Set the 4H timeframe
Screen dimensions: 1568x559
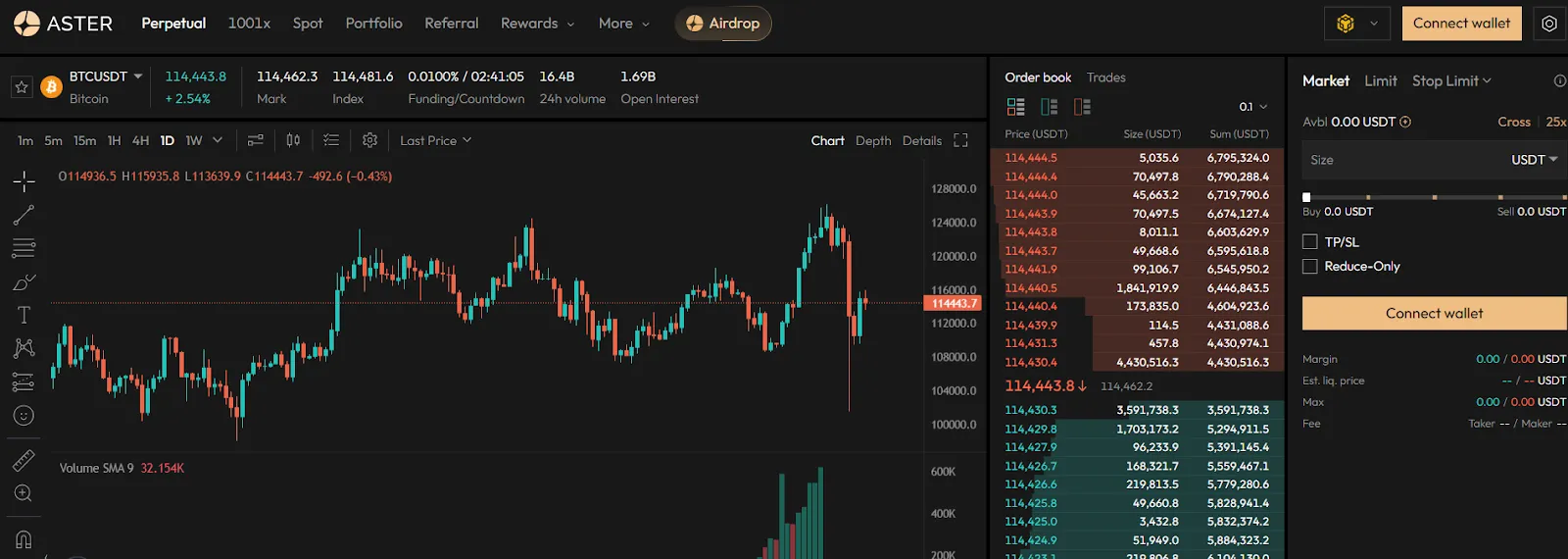pos(140,140)
